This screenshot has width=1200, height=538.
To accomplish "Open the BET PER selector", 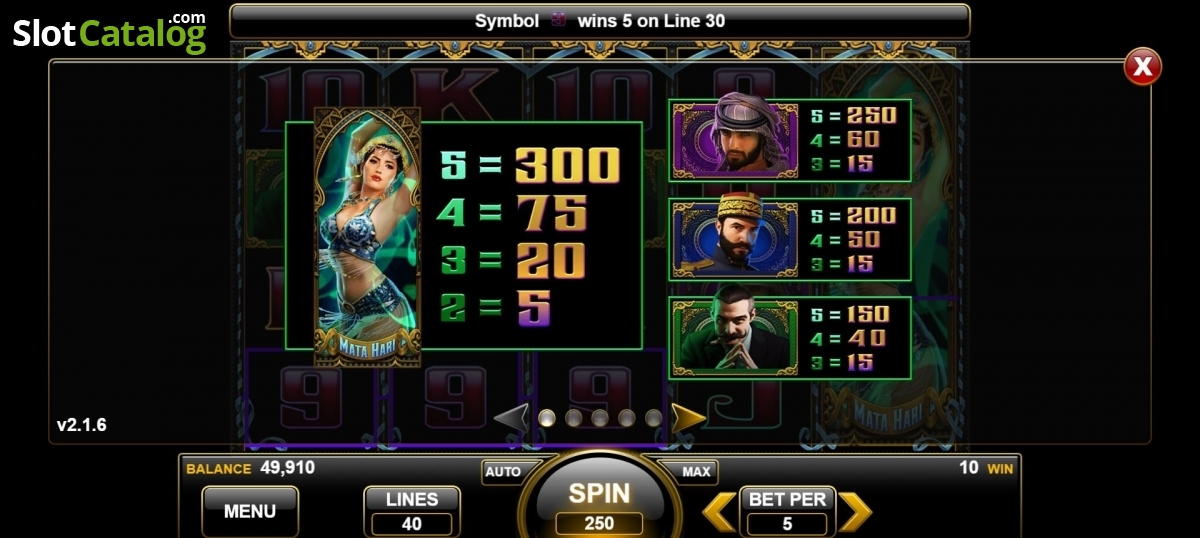I will coord(788,511).
